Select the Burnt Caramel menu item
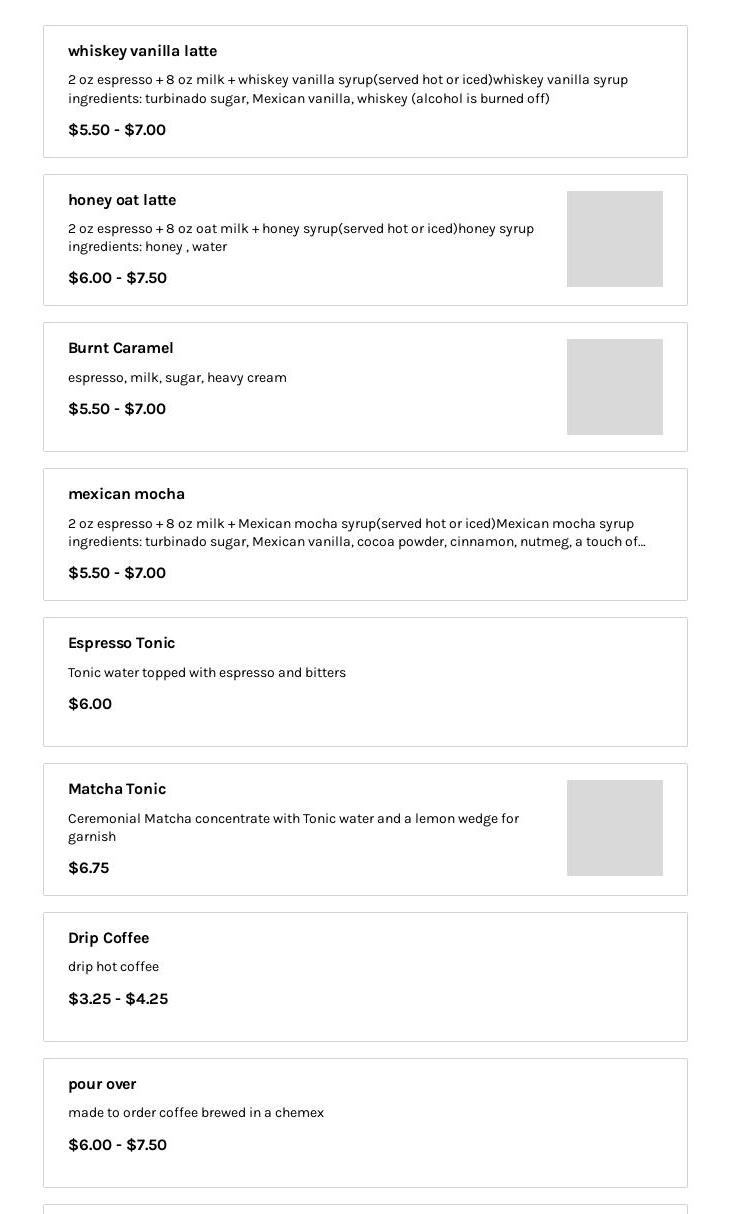The height and width of the screenshot is (1214, 730). click(120, 348)
